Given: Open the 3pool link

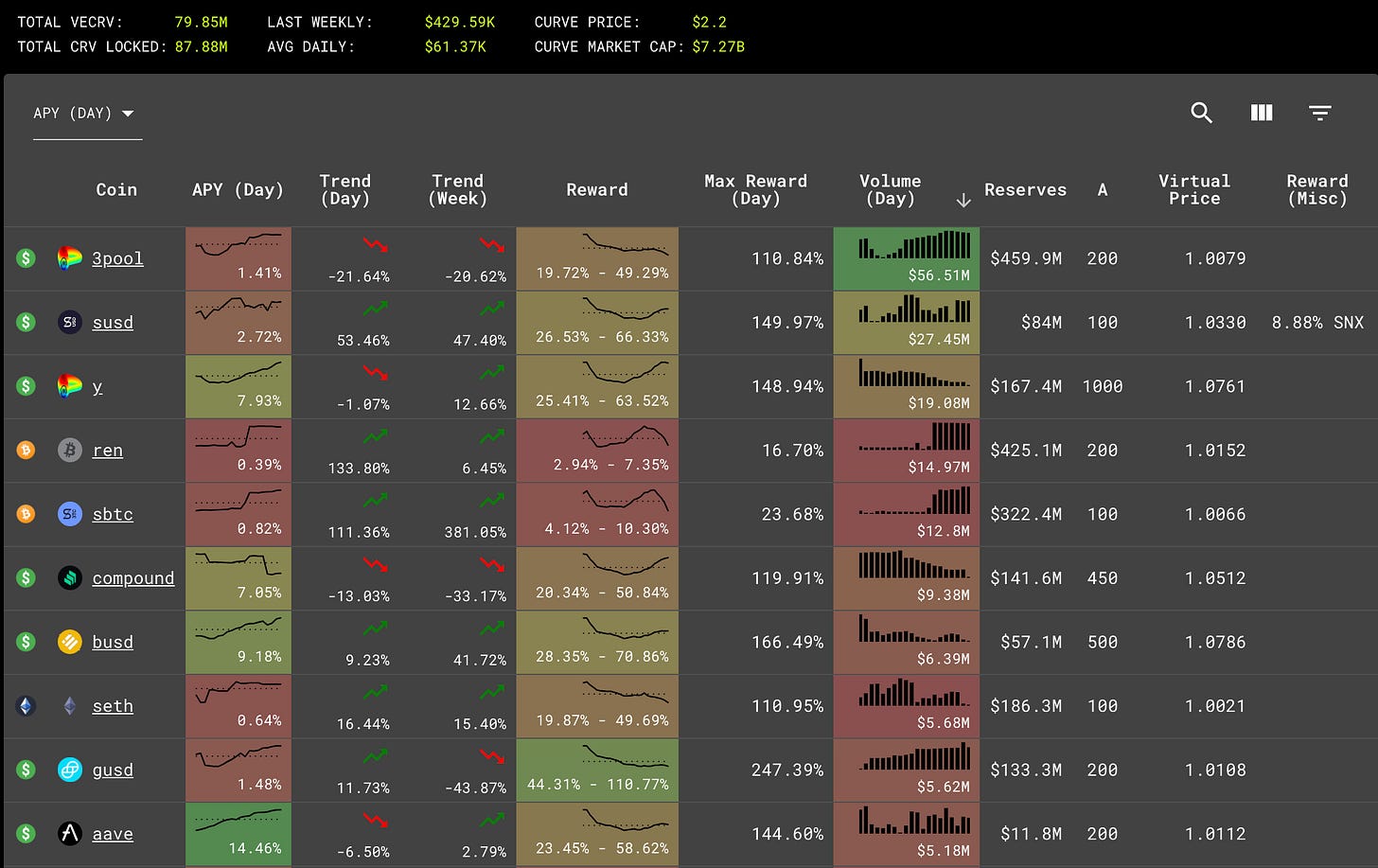Looking at the screenshot, I should [117, 258].
